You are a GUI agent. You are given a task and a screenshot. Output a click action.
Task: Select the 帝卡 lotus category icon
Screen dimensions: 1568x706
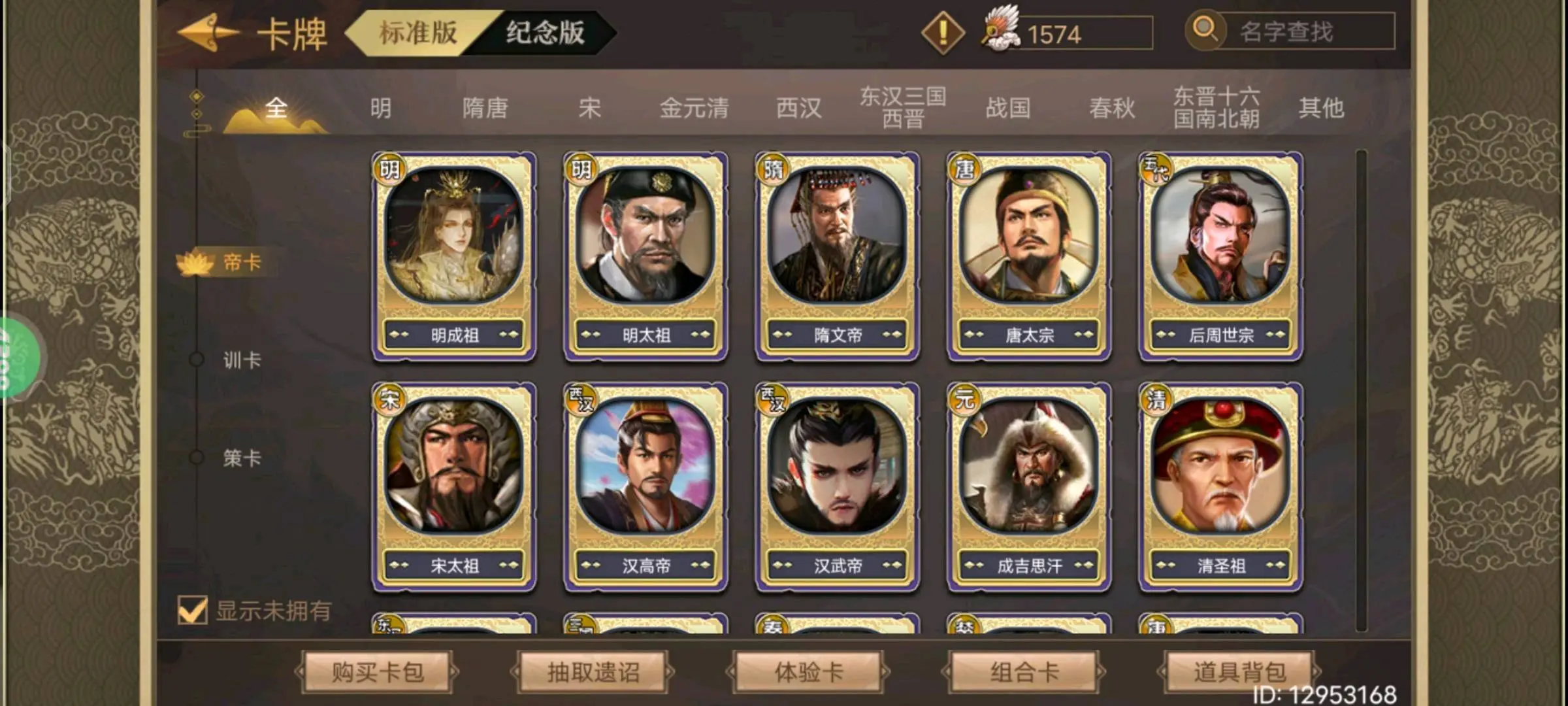point(195,263)
